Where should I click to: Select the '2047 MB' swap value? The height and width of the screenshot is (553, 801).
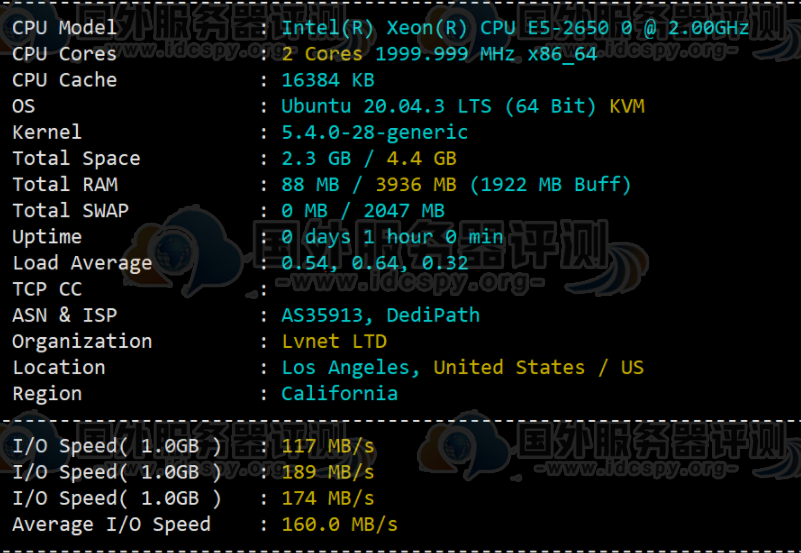404,210
